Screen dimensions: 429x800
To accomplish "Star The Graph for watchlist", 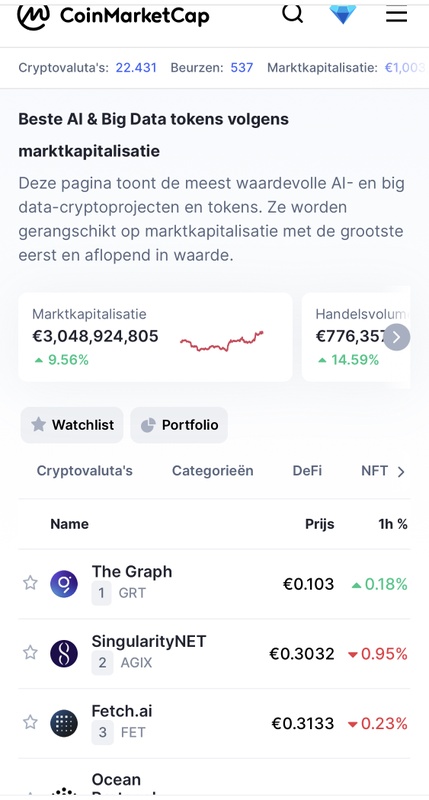I will tap(31, 583).
